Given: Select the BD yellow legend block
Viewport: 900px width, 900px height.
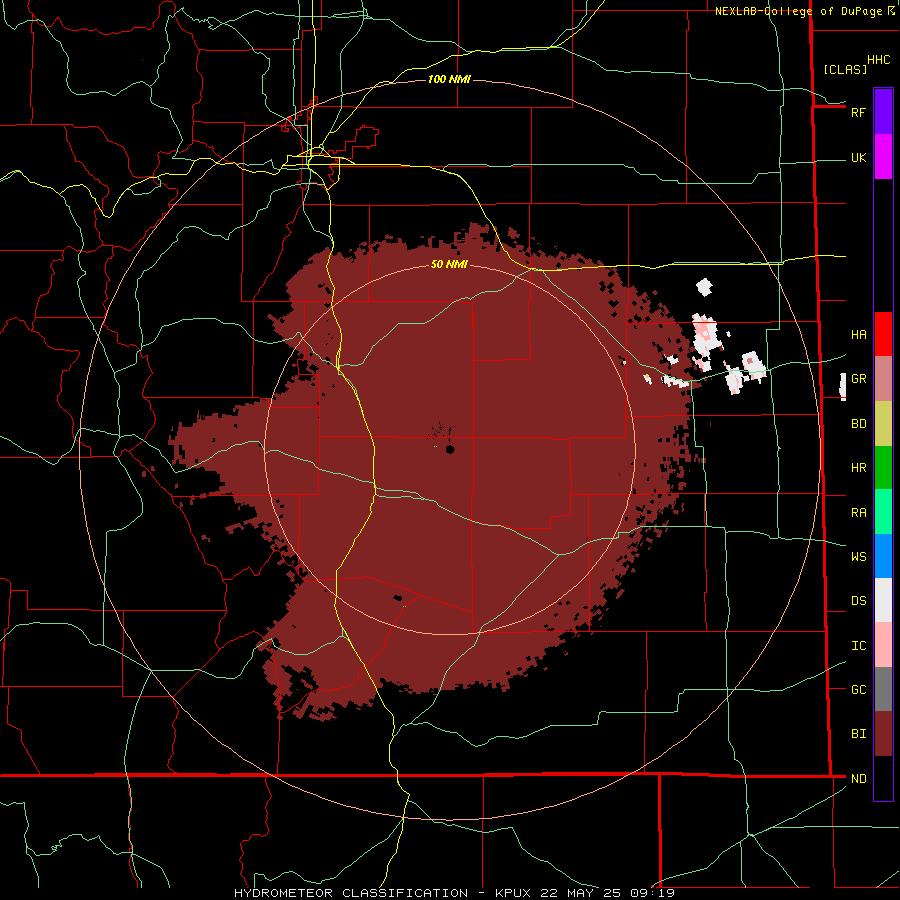Looking at the screenshot, I should pos(883,424).
